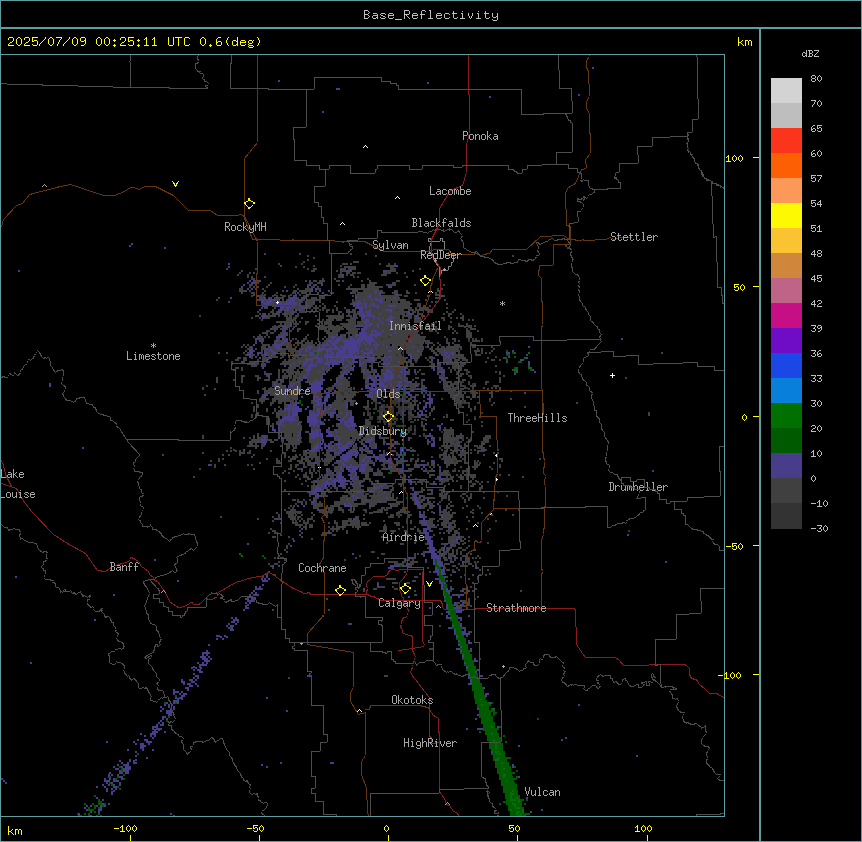Click the HighRiver town label
Screen dimensions: 862x842
(x=430, y=743)
